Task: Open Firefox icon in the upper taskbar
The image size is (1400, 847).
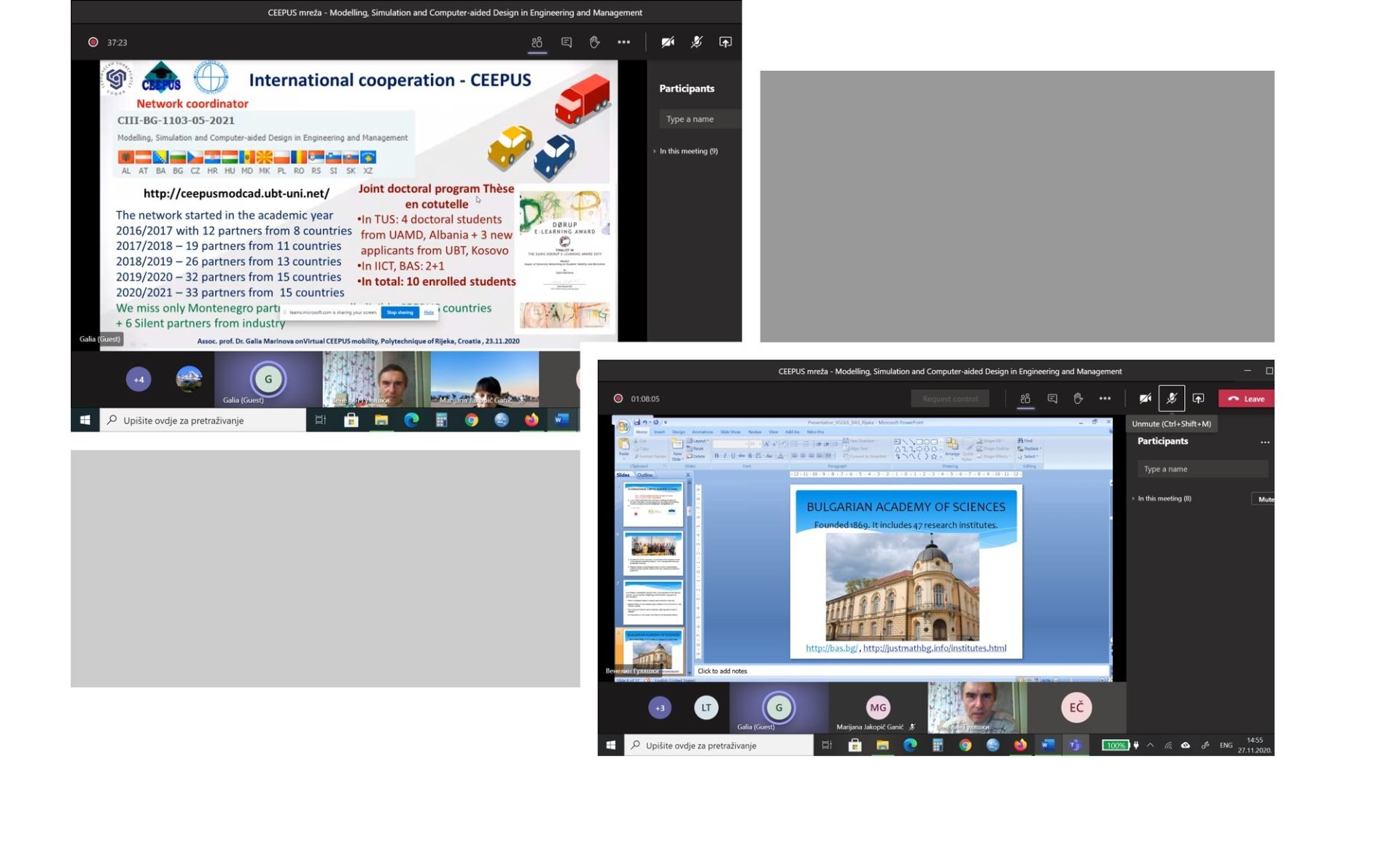Action: [532, 420]
